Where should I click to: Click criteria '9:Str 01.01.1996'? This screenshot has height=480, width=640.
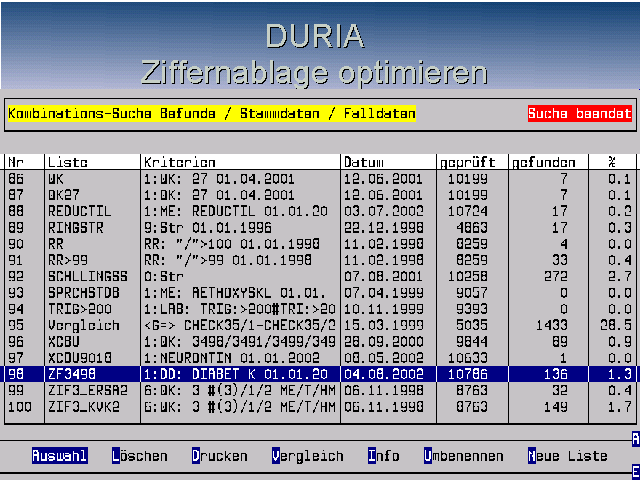pyautogui.click(x=208, y=227)
